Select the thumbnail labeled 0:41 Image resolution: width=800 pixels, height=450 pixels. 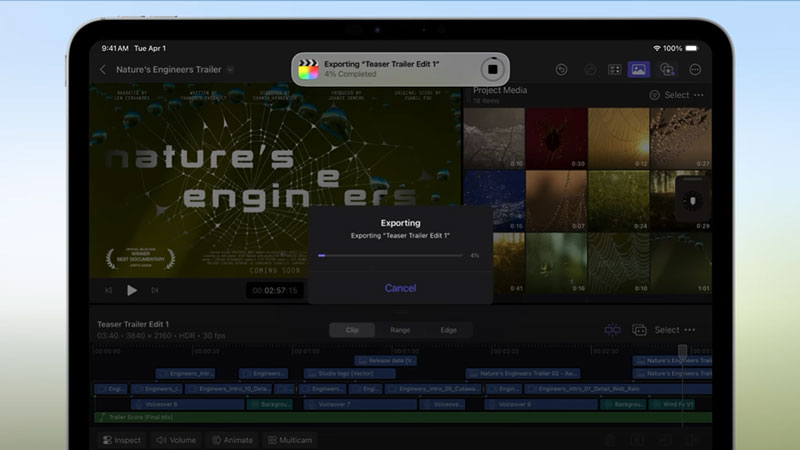(509, 263)
